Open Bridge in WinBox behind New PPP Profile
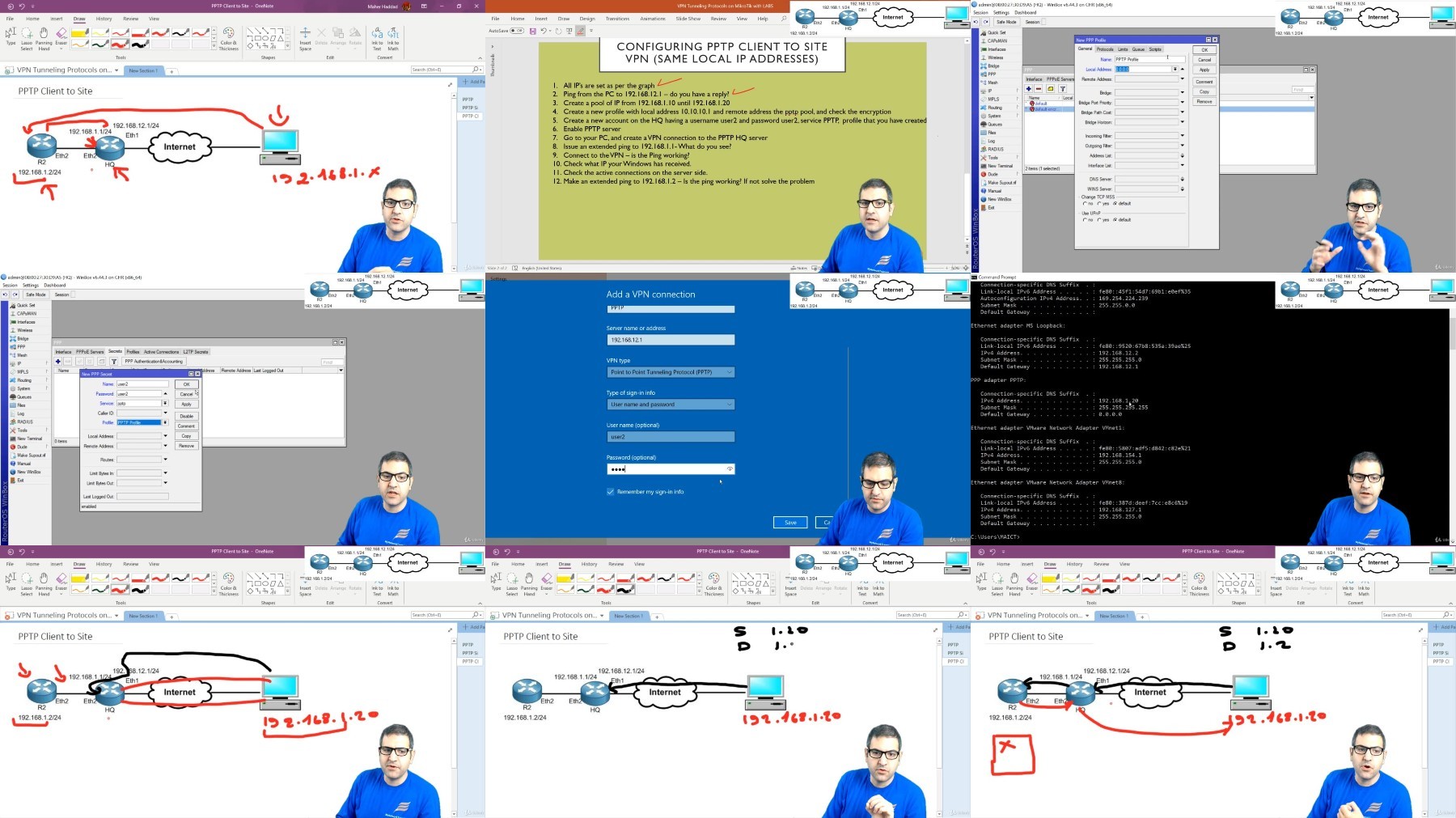This screenshot has height=818, width=1456. coord(993,66)
